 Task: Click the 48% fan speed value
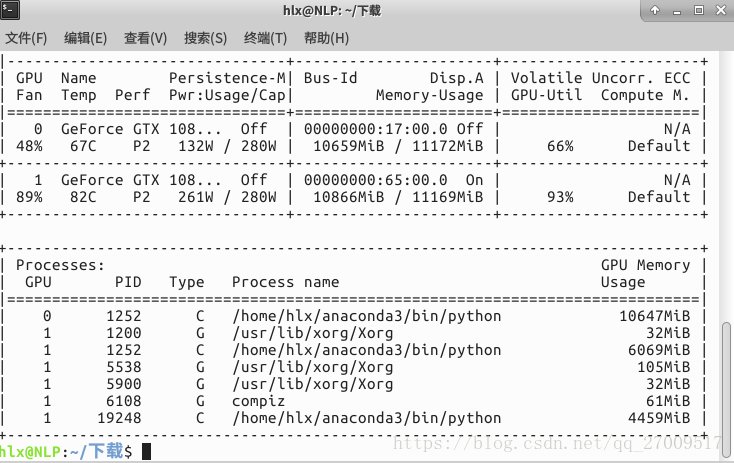point(29,146)
